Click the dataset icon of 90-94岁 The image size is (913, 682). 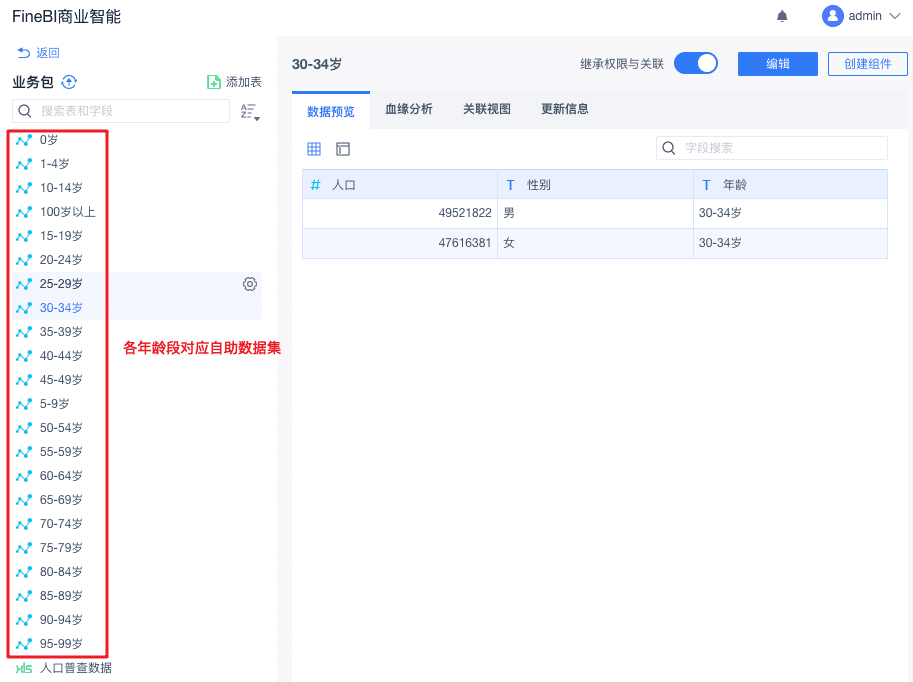click(x=24, y=620)
